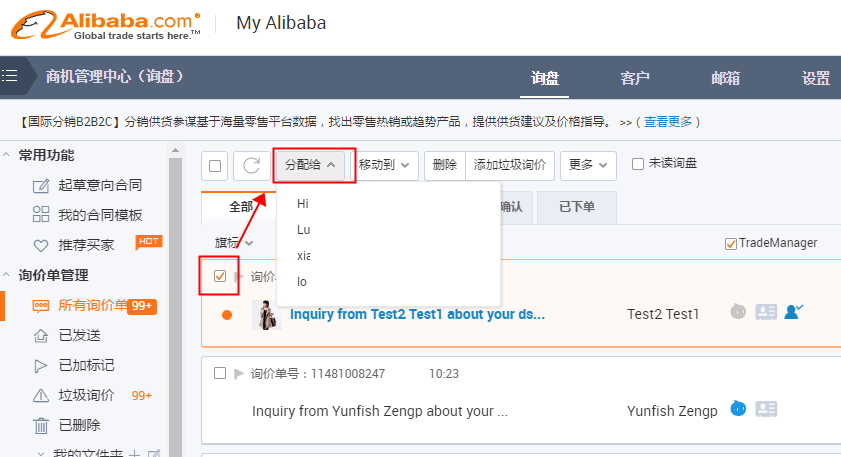Screen dimensions: 841x457
Task: Switch to the 已下单 tab
Action: tap(576, 207)
